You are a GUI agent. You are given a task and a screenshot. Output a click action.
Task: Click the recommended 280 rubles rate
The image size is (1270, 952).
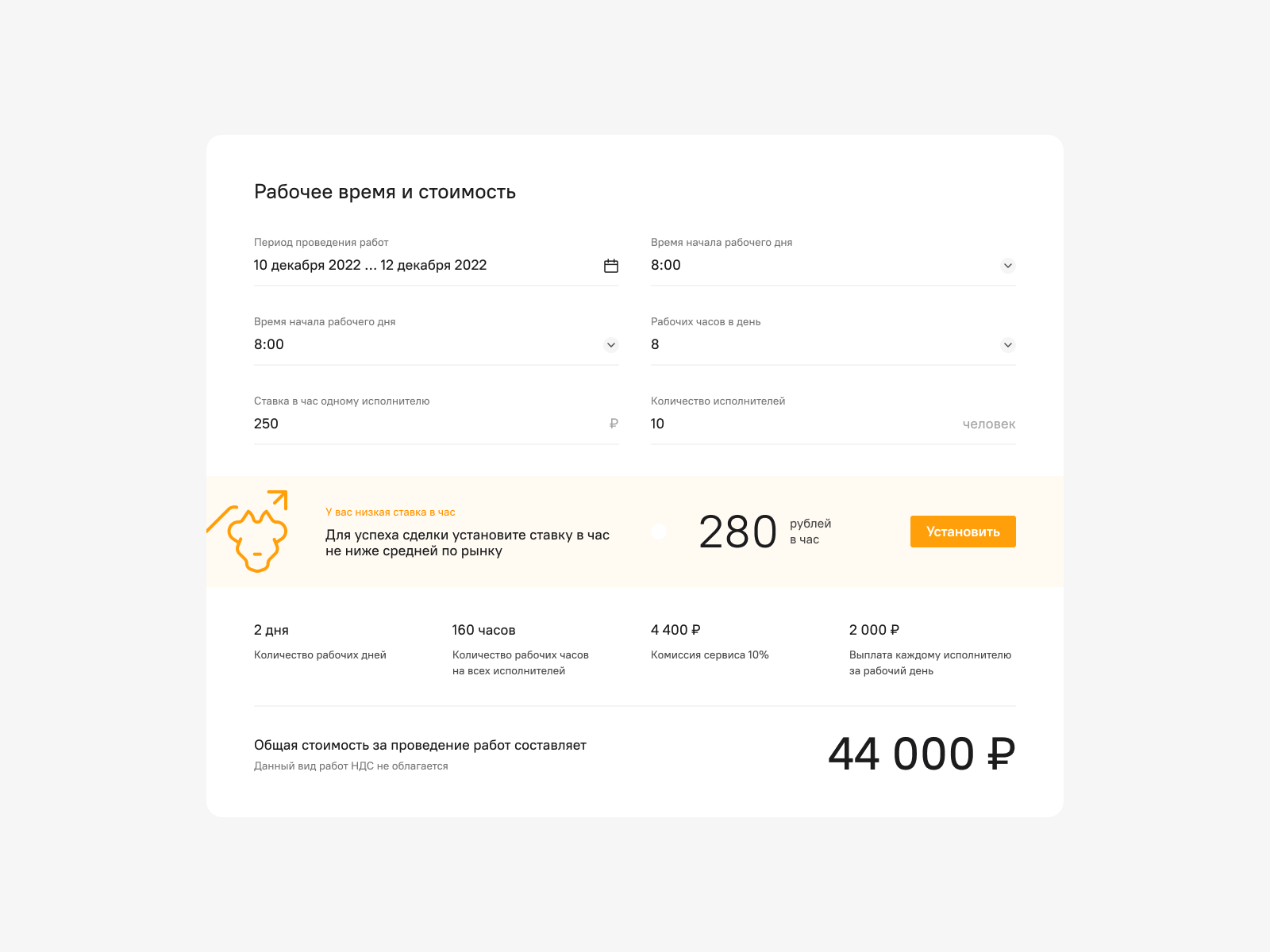click(x=738, y=532)
